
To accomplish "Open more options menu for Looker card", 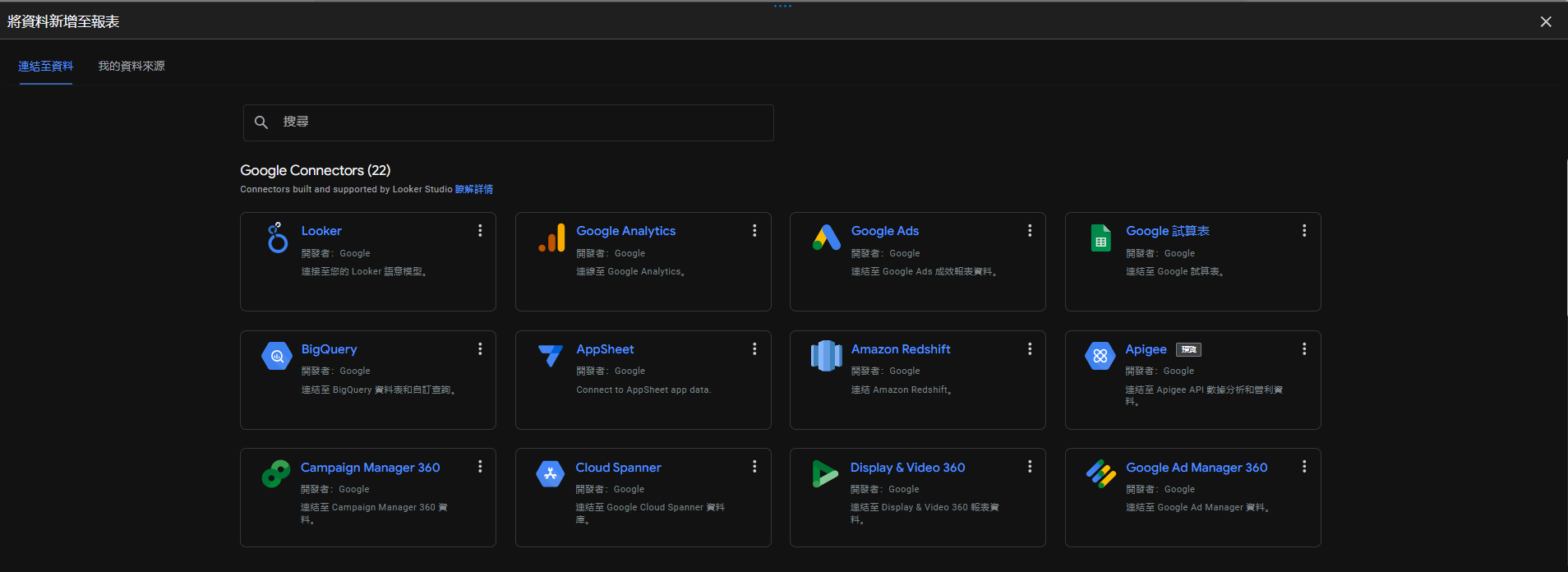I will pos(480,231).
